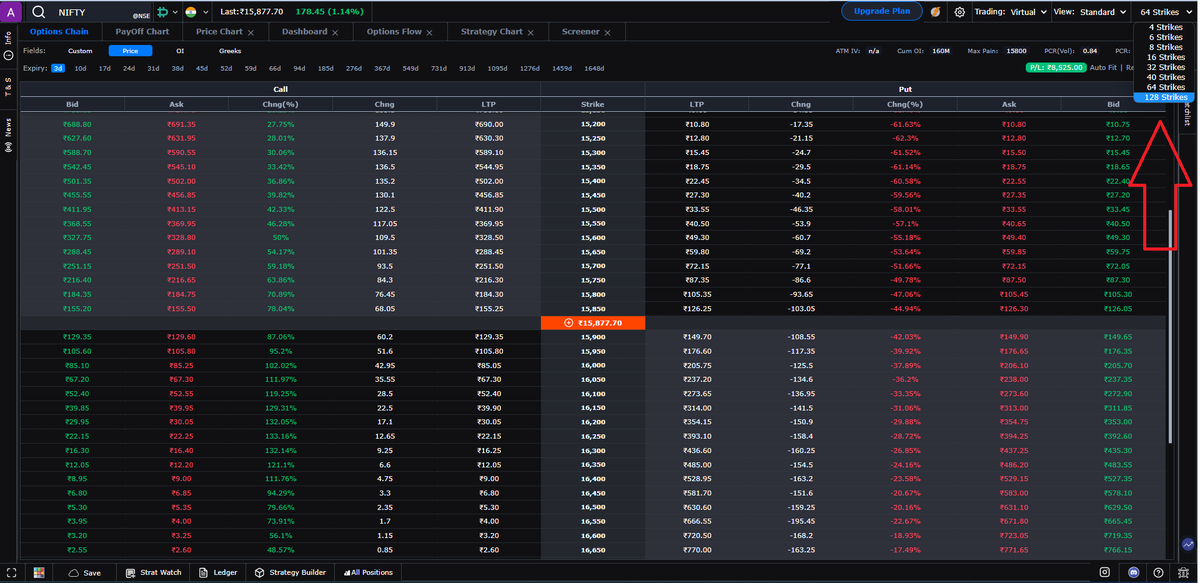
Task: Click the search magnifier icon
Action: pyautogui.click(x=38, y=12)
